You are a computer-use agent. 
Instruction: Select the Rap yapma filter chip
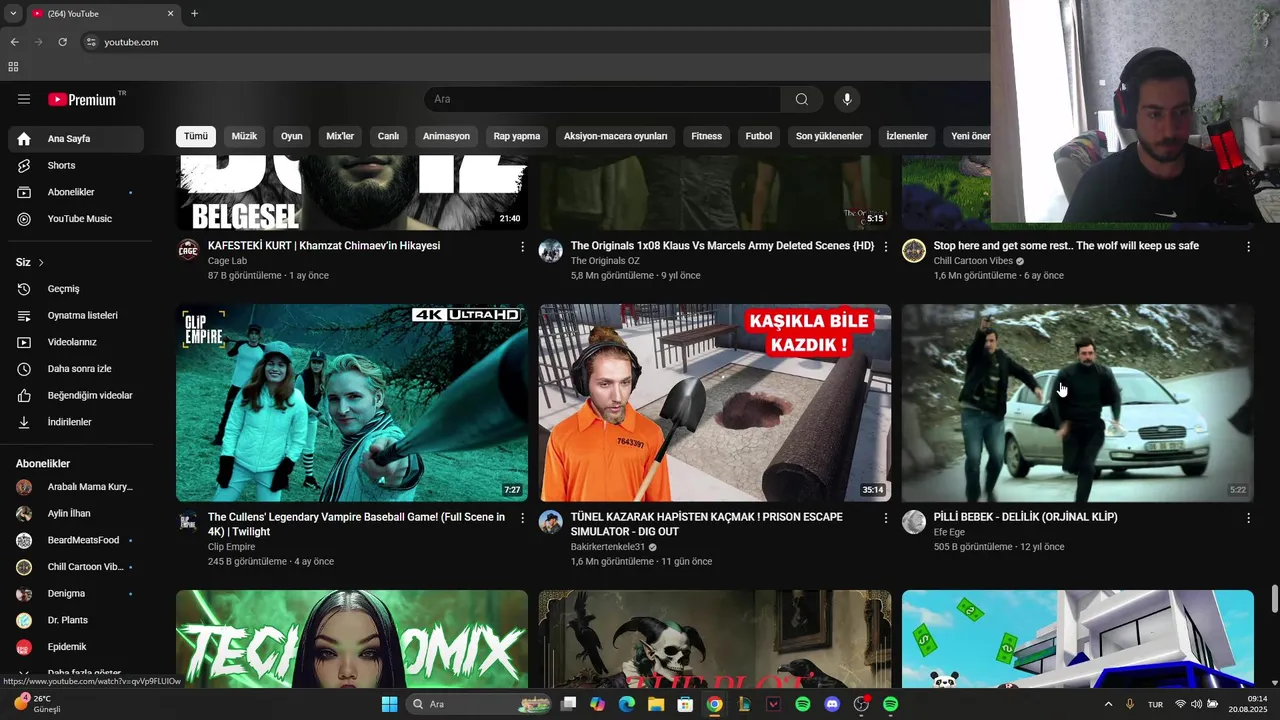tap(517, 136)
